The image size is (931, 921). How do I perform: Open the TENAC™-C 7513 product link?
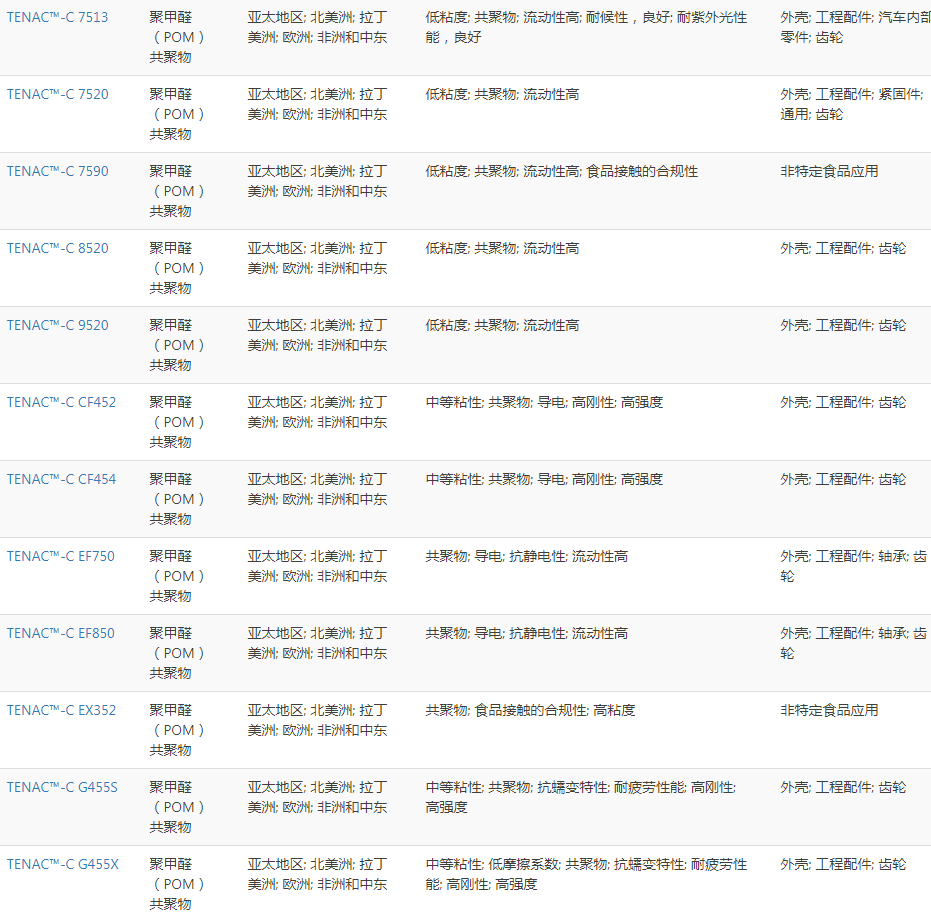(x=57, y=18)
